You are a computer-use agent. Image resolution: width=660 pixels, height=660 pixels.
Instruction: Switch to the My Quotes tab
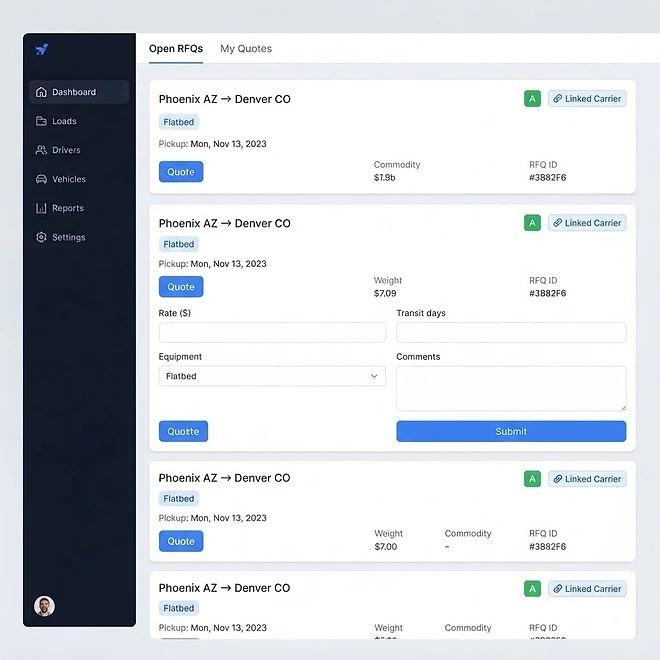(246, 49)
